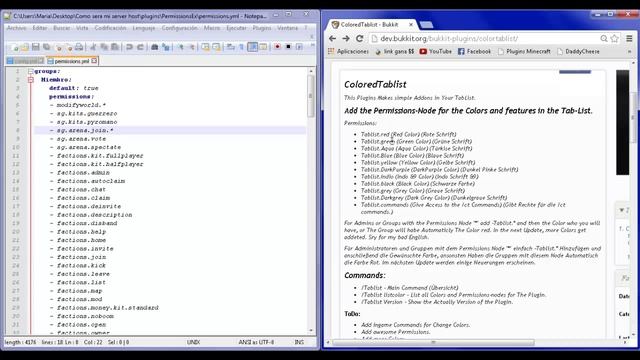The height and width of the screenshot is (360, 640).
Task: Go forward in the Chrome browser
Action: [346, 38]
